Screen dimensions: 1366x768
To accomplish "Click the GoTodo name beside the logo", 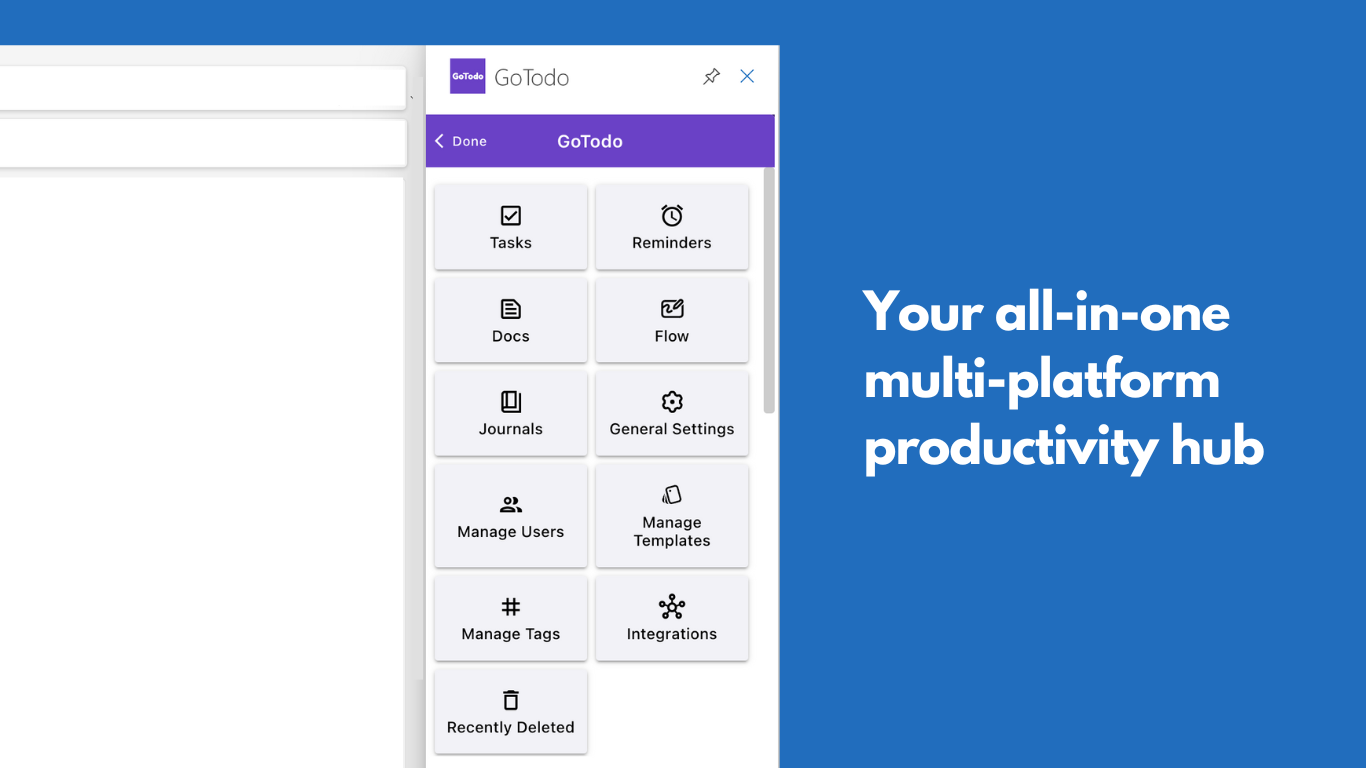I will click(x=532, y=78).
